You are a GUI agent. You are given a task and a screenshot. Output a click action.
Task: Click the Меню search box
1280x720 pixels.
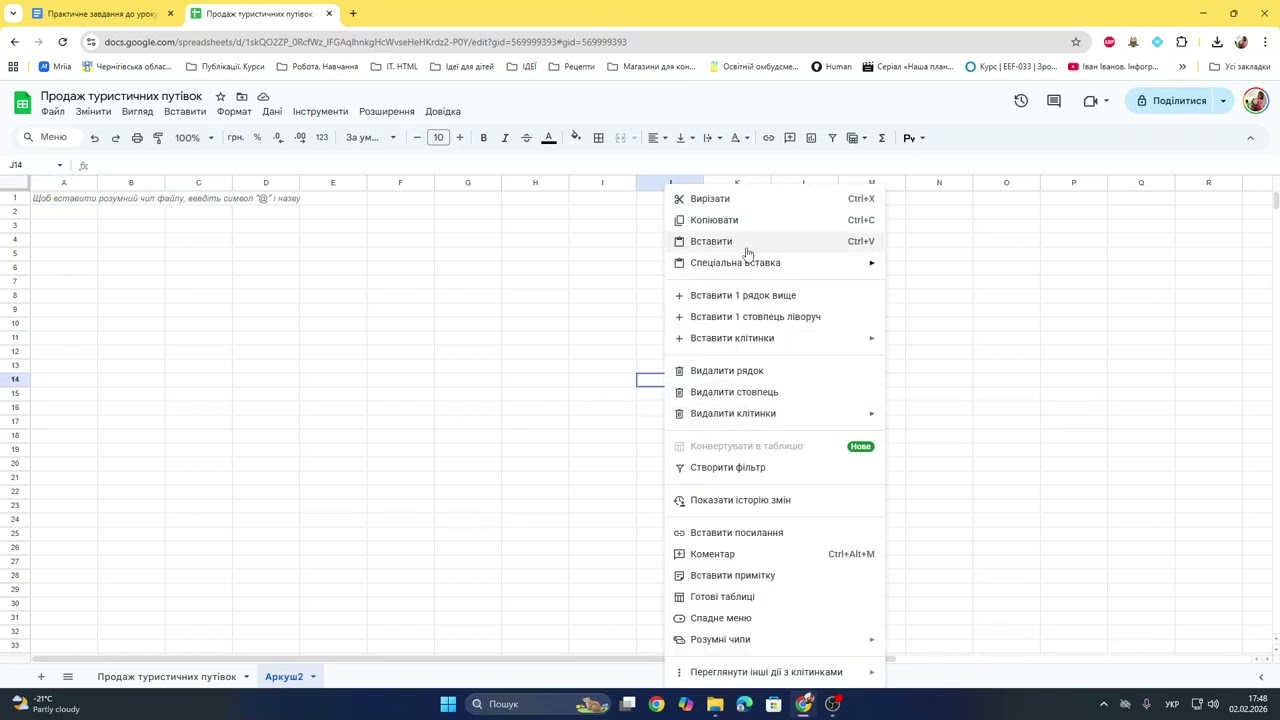click(x=46, y=138)
